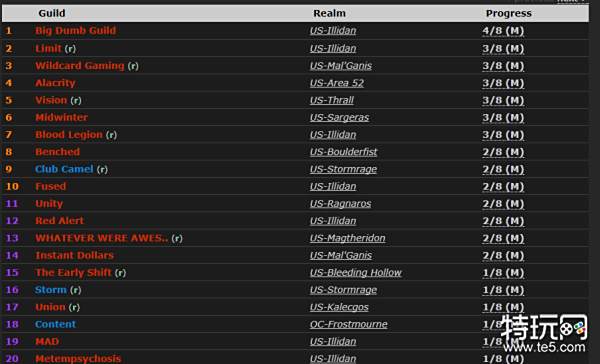The height and width of the screenshot is (364, 600).
Task: Open US-Illidan realm in Blood Legion row
Action: pyautogui.click(x=333, y=135)
